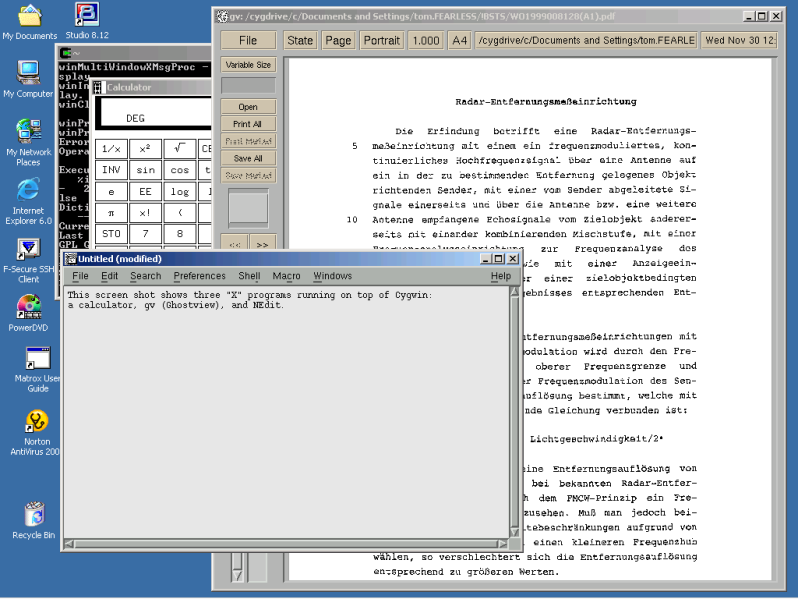Click the log key on Calculator
Screen dimensions: 798x599
point(180,191)
